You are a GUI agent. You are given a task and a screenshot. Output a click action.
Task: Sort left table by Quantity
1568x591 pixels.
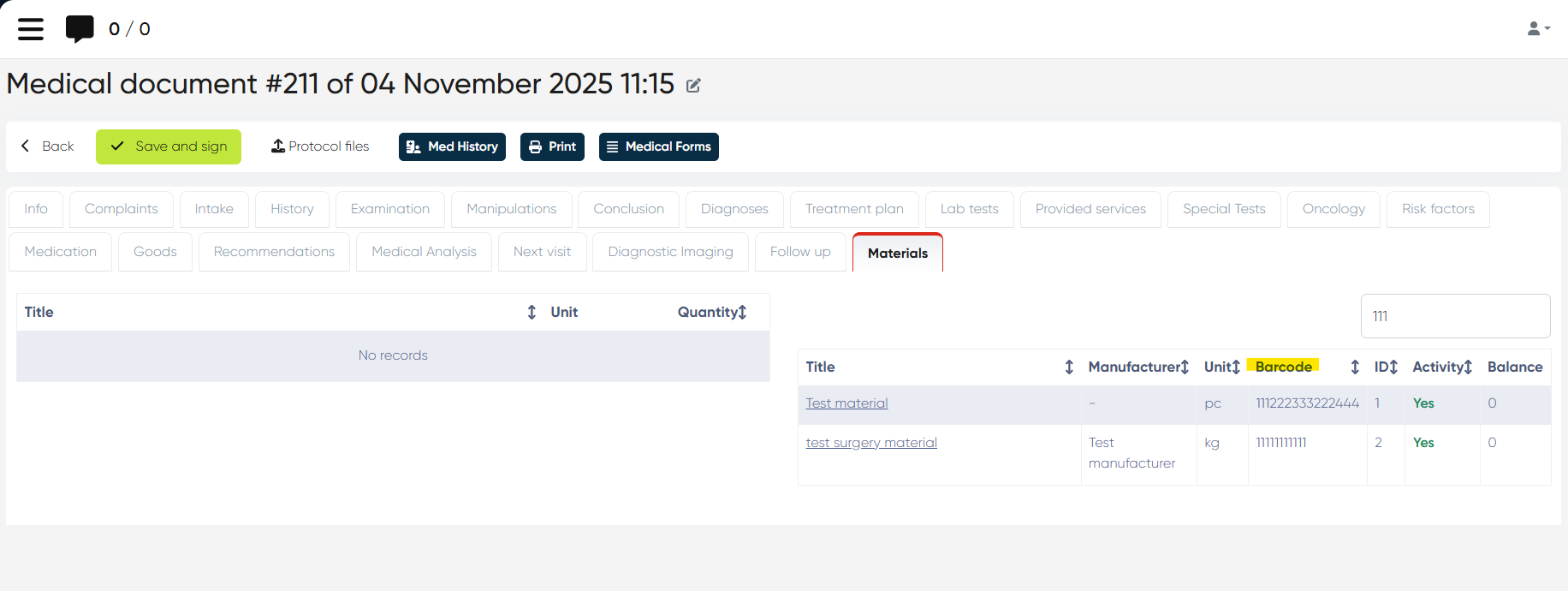point(742,313)
